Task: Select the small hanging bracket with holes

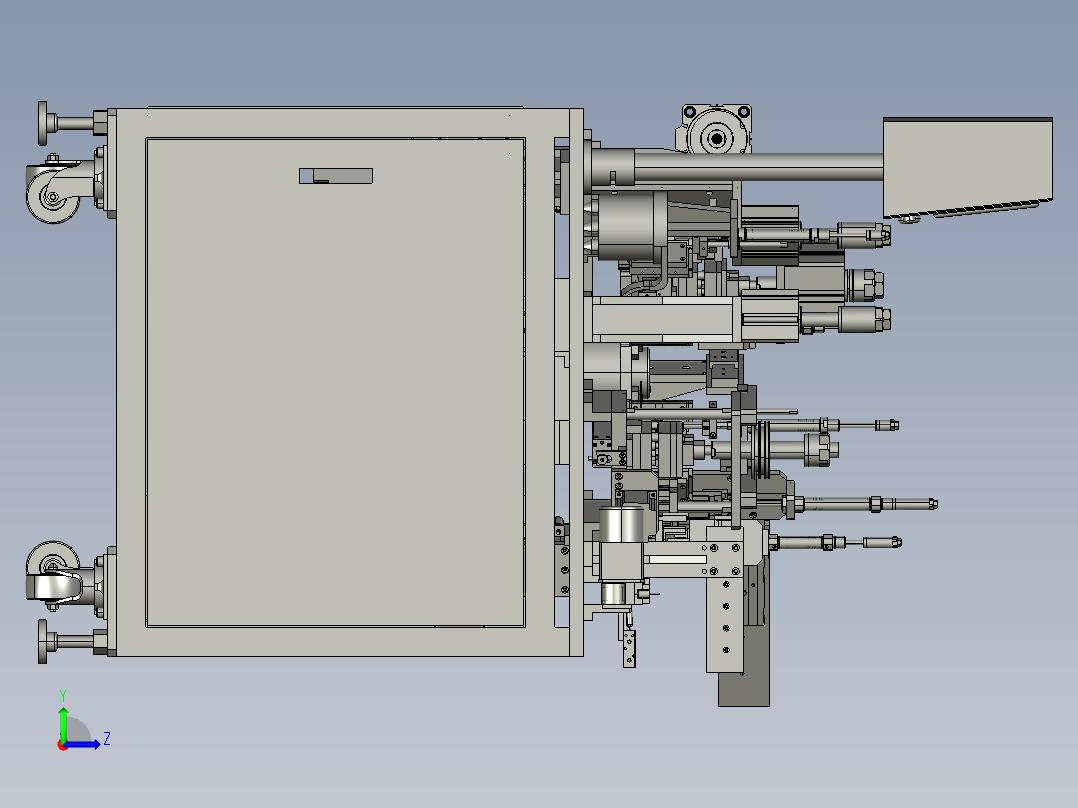Action: (x=629, y=648)
